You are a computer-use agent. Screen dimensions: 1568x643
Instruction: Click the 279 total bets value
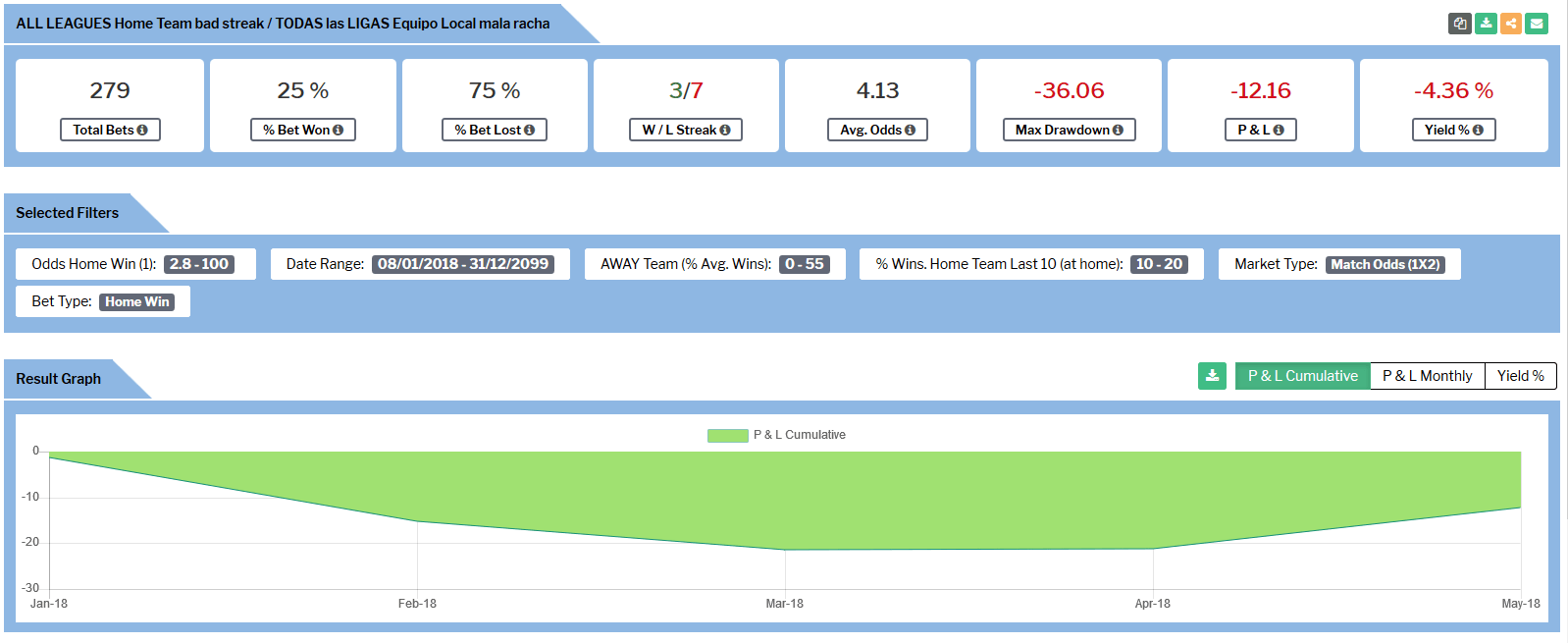110,90
